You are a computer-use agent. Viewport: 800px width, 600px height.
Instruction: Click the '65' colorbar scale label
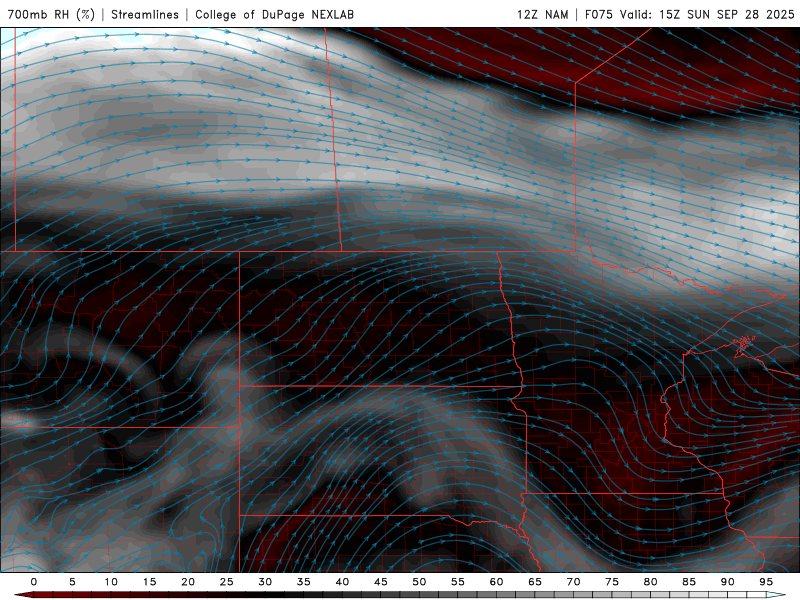tap(535, 582)
